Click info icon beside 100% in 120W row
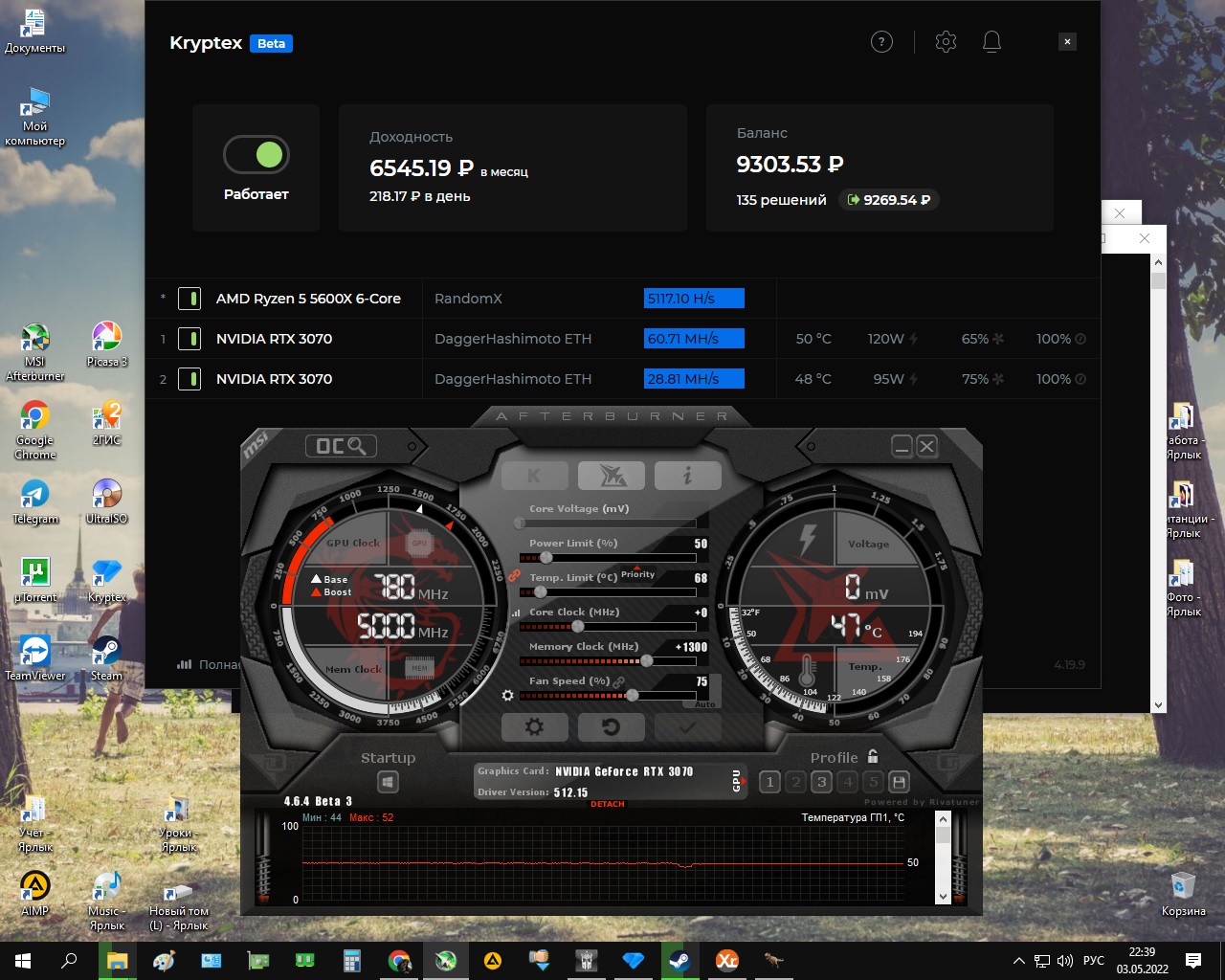The height and width of the screenshot is (980, 1225). (x=1080, y=339)
